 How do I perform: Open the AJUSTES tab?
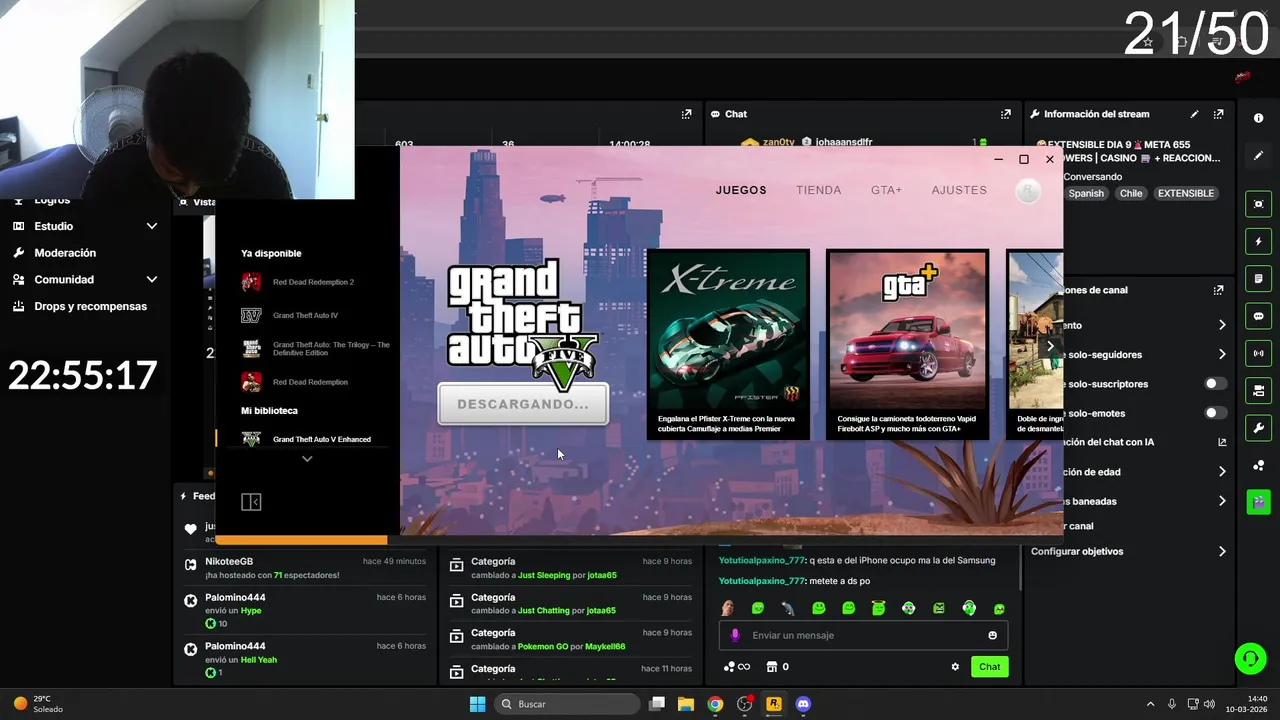coord(959,190)
